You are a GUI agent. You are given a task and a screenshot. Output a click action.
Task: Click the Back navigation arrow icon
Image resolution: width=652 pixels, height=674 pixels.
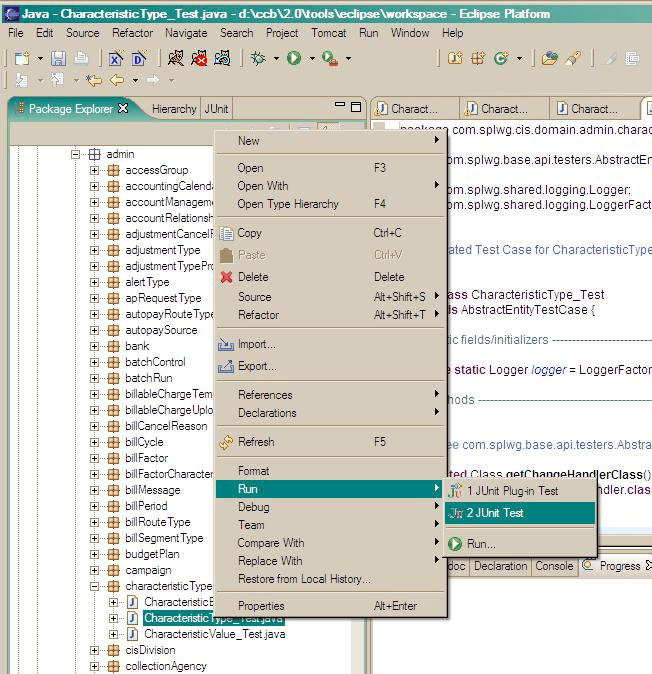tap(117, 80)
